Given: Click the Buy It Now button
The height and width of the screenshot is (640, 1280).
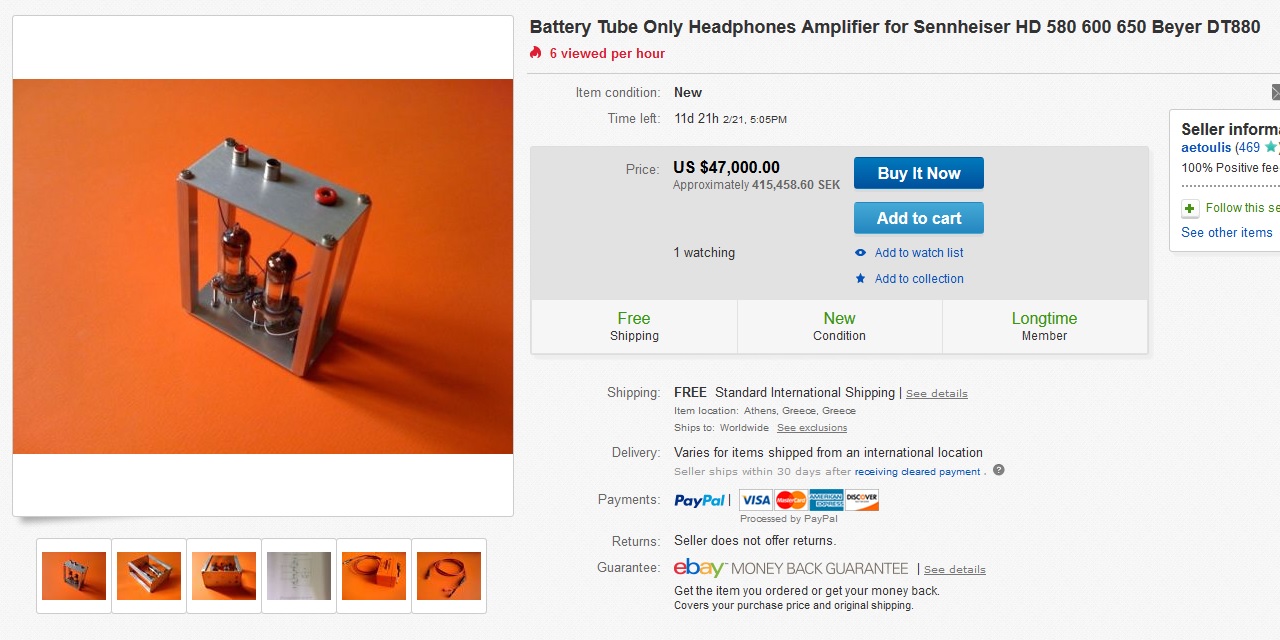Looking at the screenshot, I should coord(918,173).
